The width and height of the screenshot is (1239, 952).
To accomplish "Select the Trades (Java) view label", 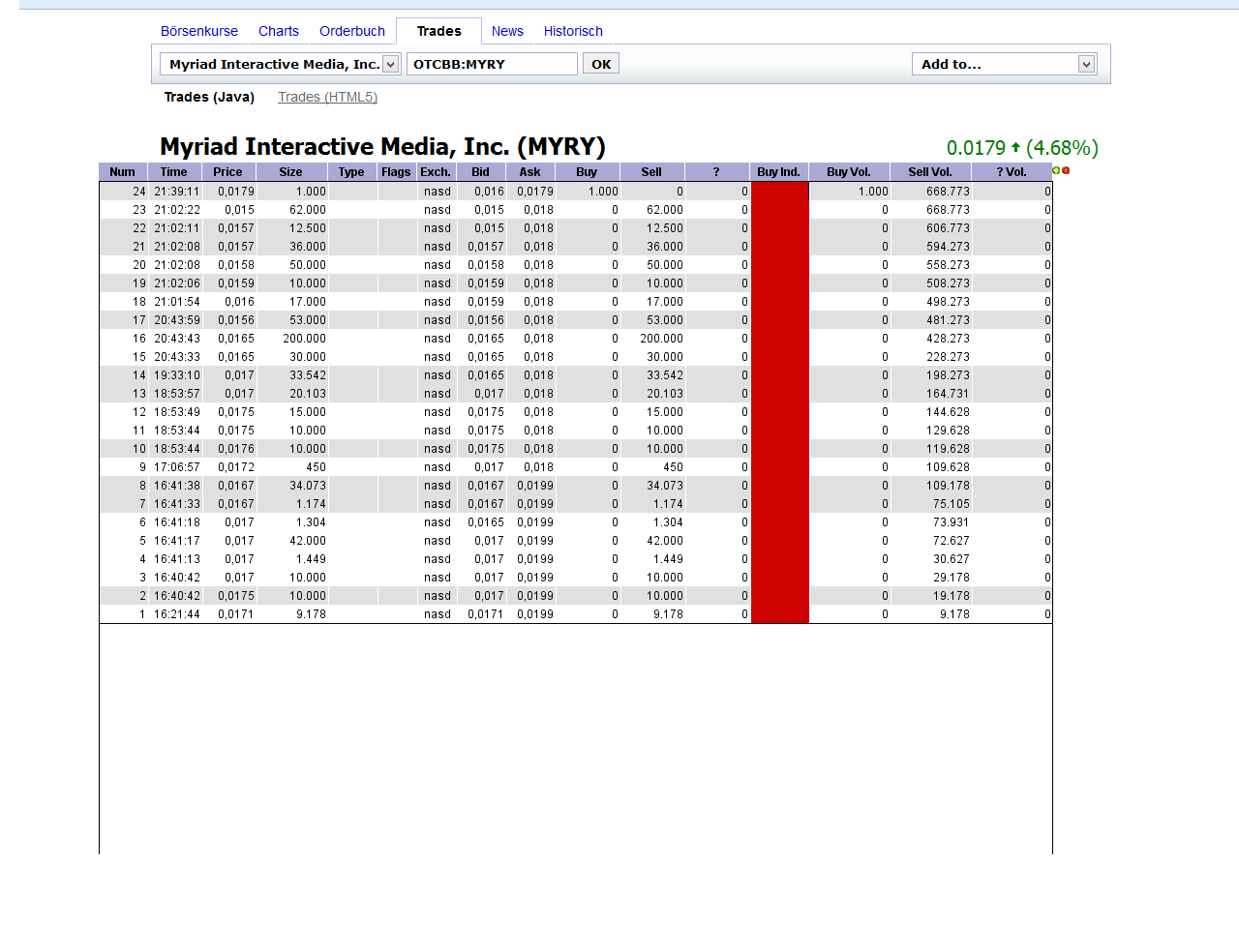I will [x=209, y=97].
